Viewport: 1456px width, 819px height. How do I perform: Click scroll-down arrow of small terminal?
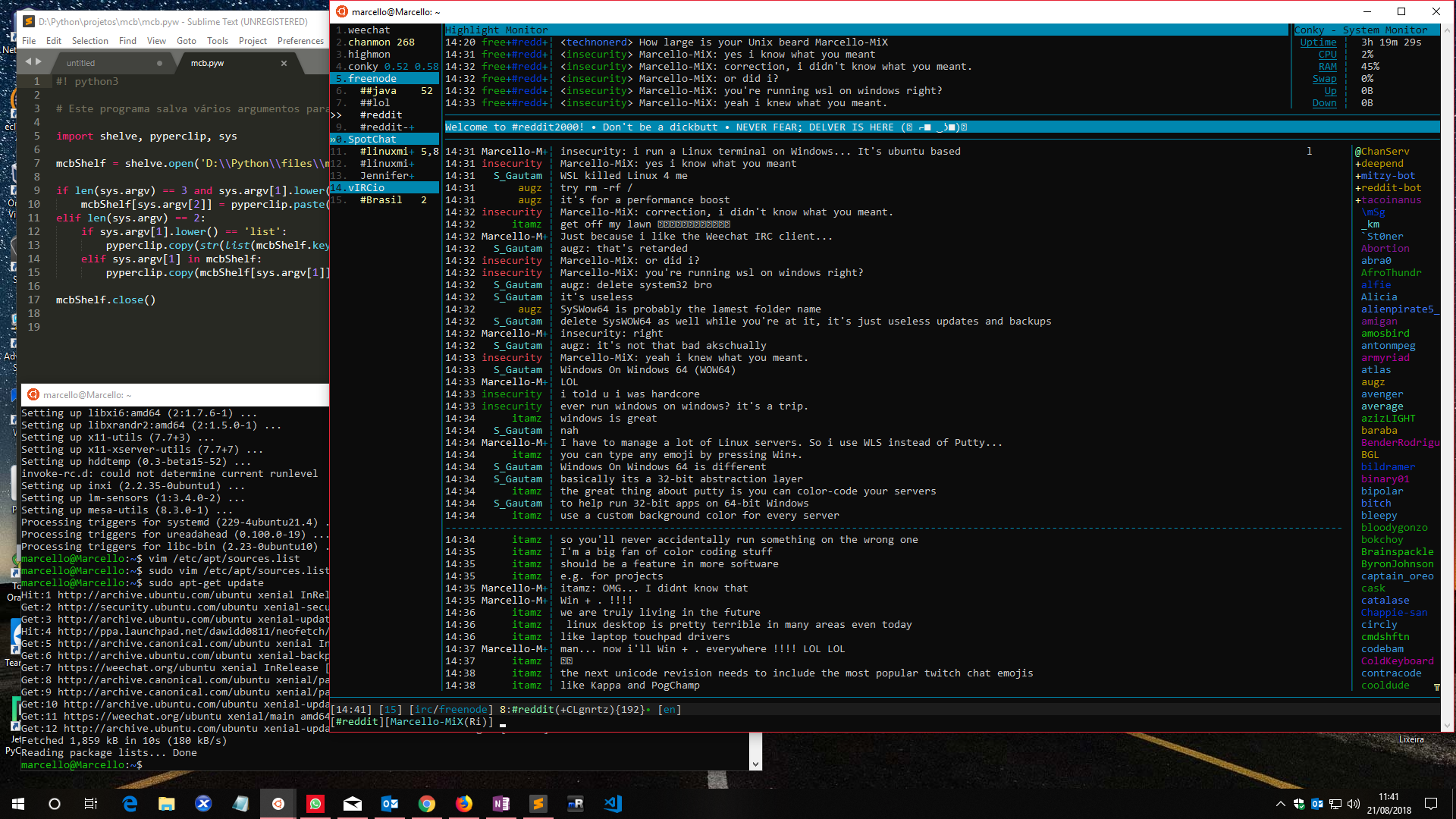[755, 764]
